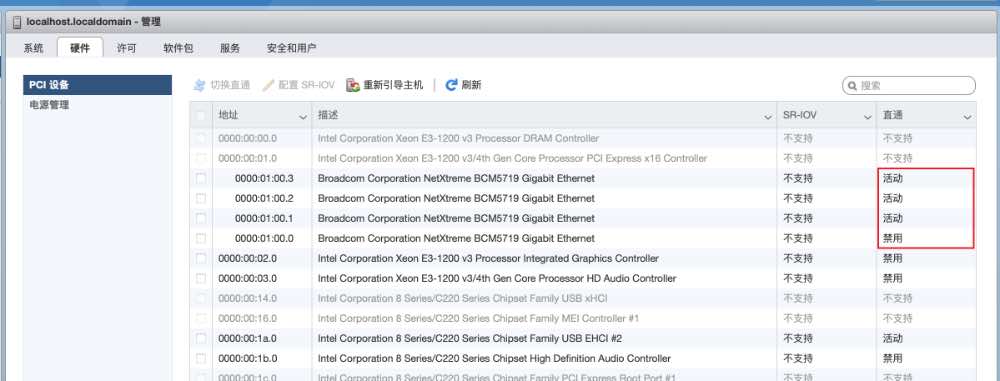This screenshot has height=381, width=1000.
Task: Tick checkbox for device 0000:01:00.3
Action: tap(201, 178)
